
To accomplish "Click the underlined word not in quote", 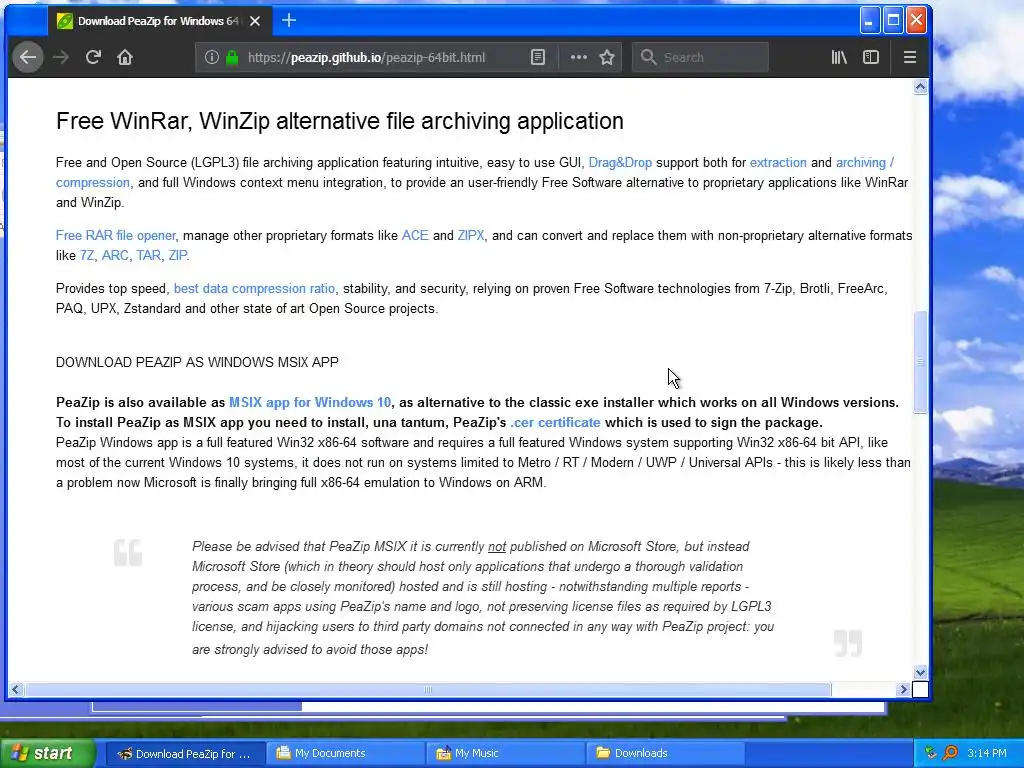I will coord(497,547).
